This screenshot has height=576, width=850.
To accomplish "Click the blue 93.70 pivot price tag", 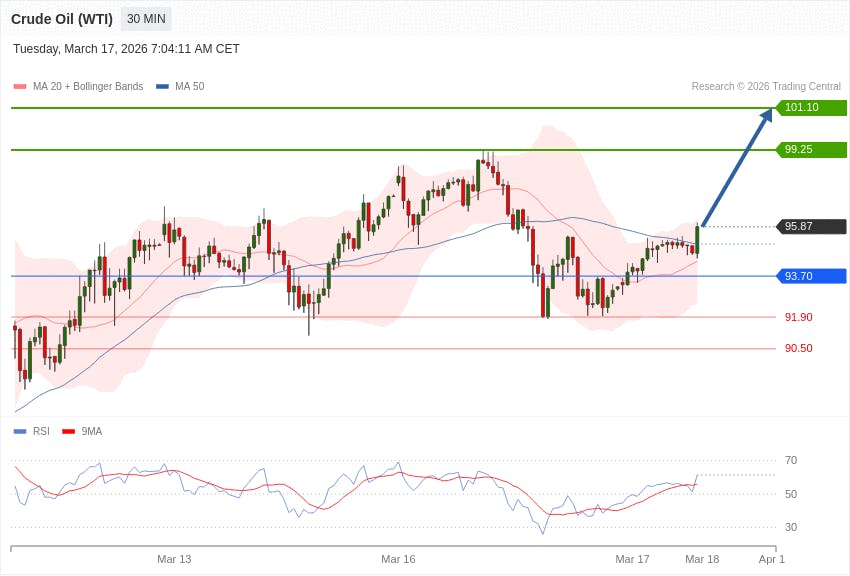I will coord(811,276).
